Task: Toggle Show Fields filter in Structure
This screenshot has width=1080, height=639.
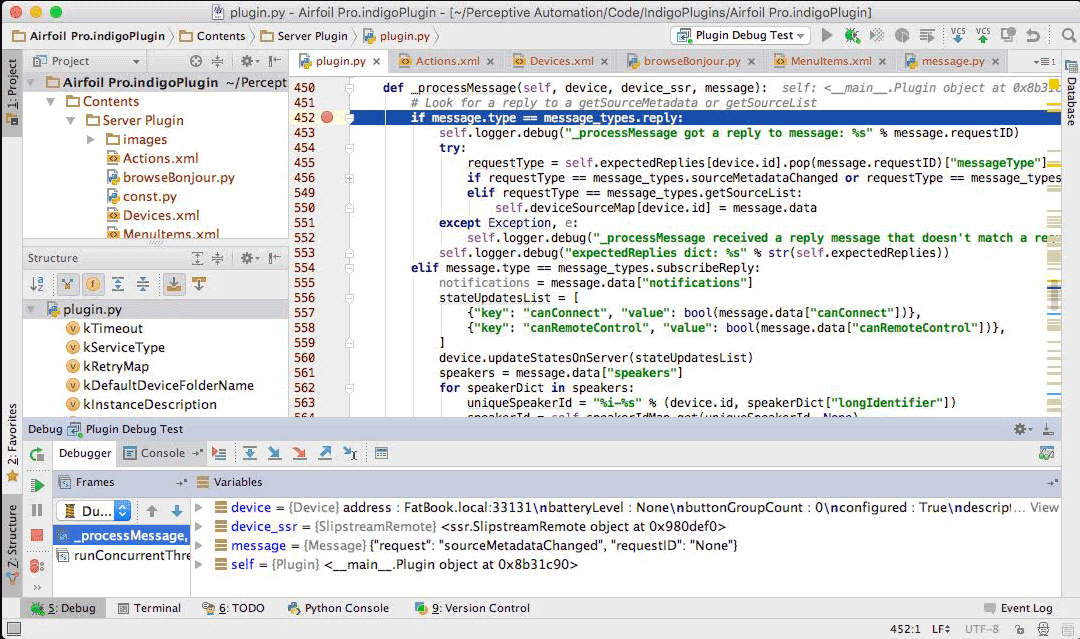Action: [x=93, y=285]
